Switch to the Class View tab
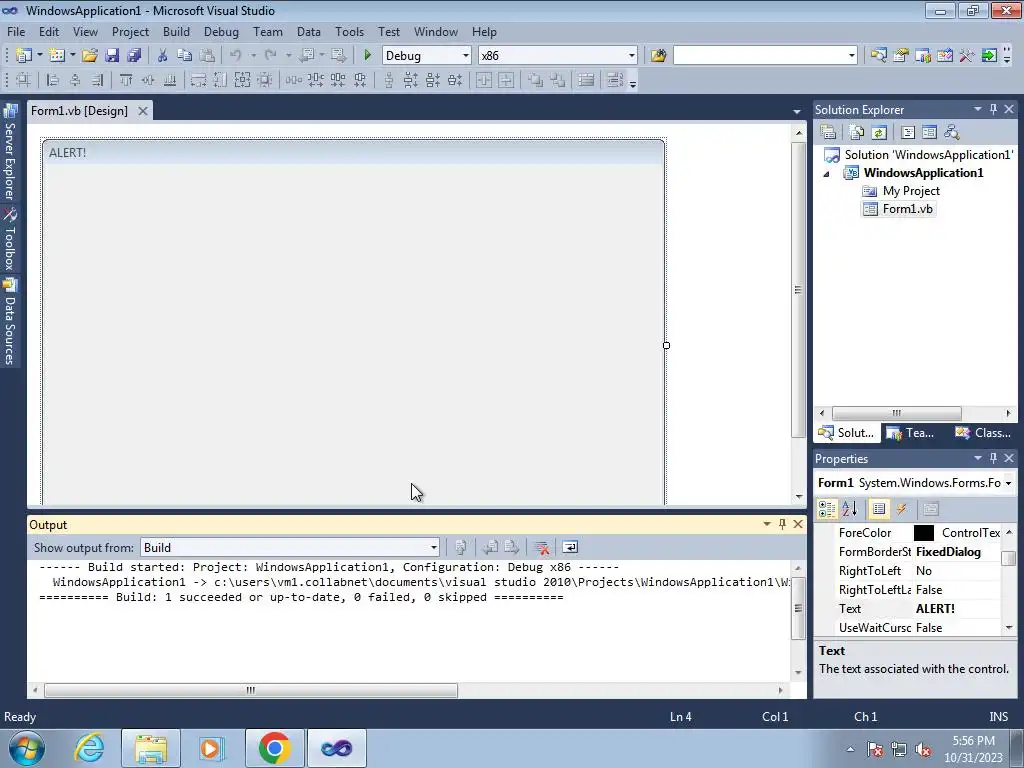Screen dimensions: 1024x768 tap(983, 432)
